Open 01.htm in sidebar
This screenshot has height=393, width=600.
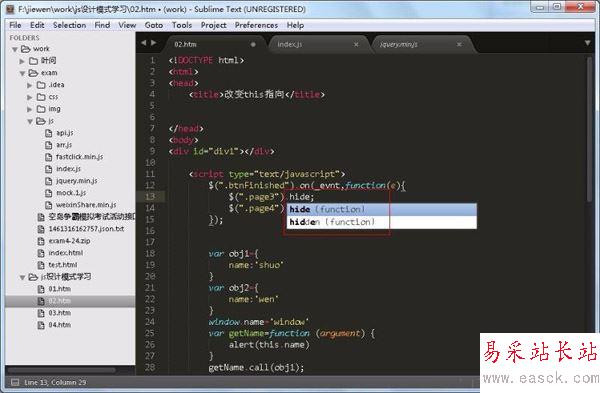coord(60,289)
